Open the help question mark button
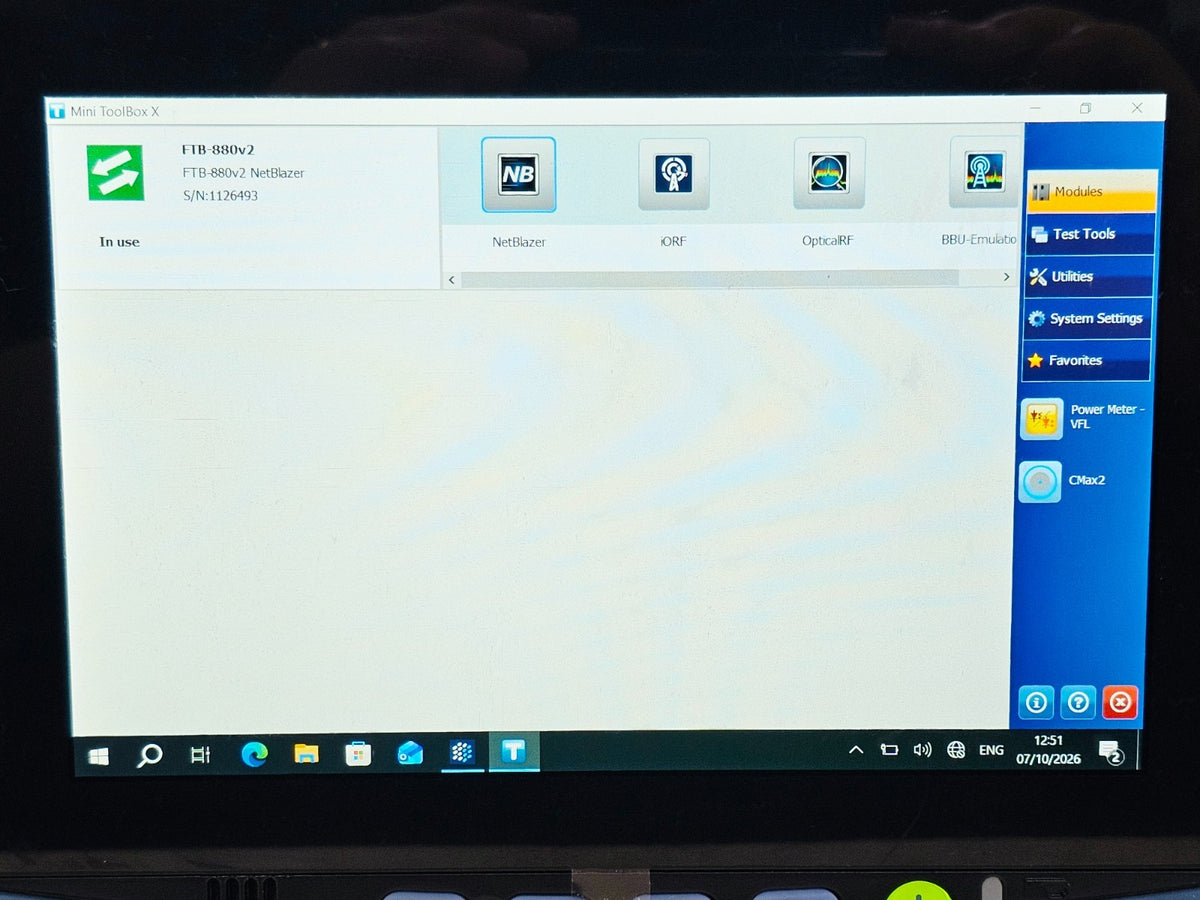Screen dimensions: 1200x900 pyautogui.click(x=1078, y=703)
